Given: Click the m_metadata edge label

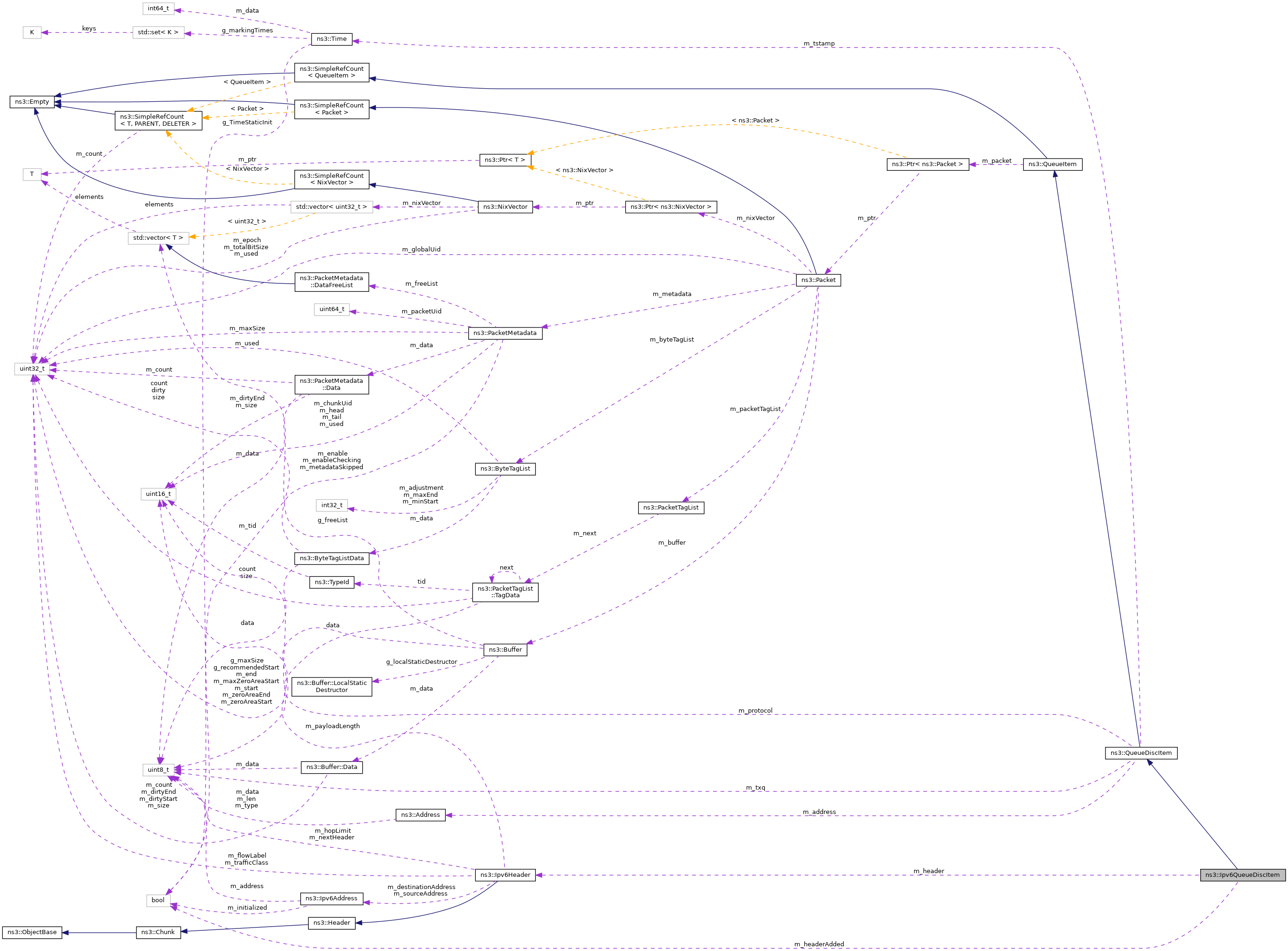Looking at the screenshot, I should 671,294.
